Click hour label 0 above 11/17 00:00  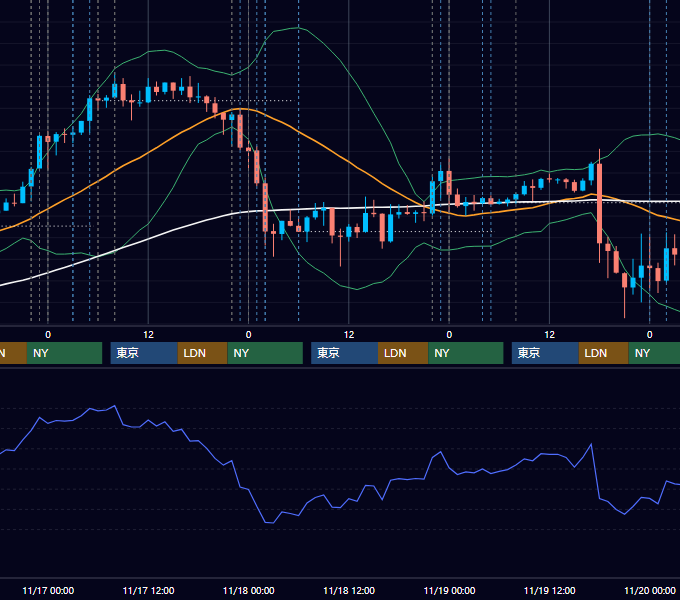pyautogui.click(x=48, y=335)
